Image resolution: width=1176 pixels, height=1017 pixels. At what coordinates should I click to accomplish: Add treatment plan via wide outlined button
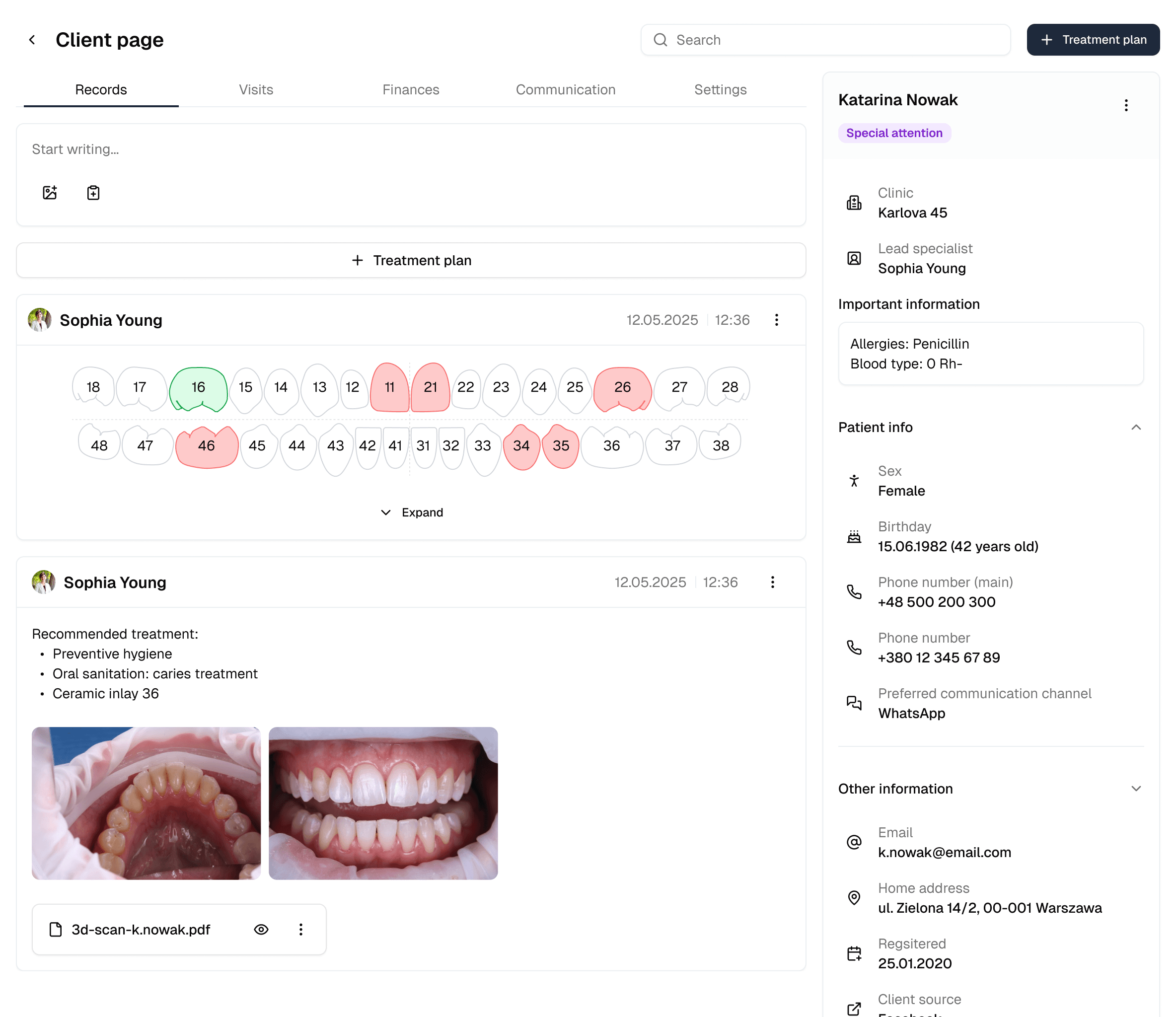pos(411,261)
